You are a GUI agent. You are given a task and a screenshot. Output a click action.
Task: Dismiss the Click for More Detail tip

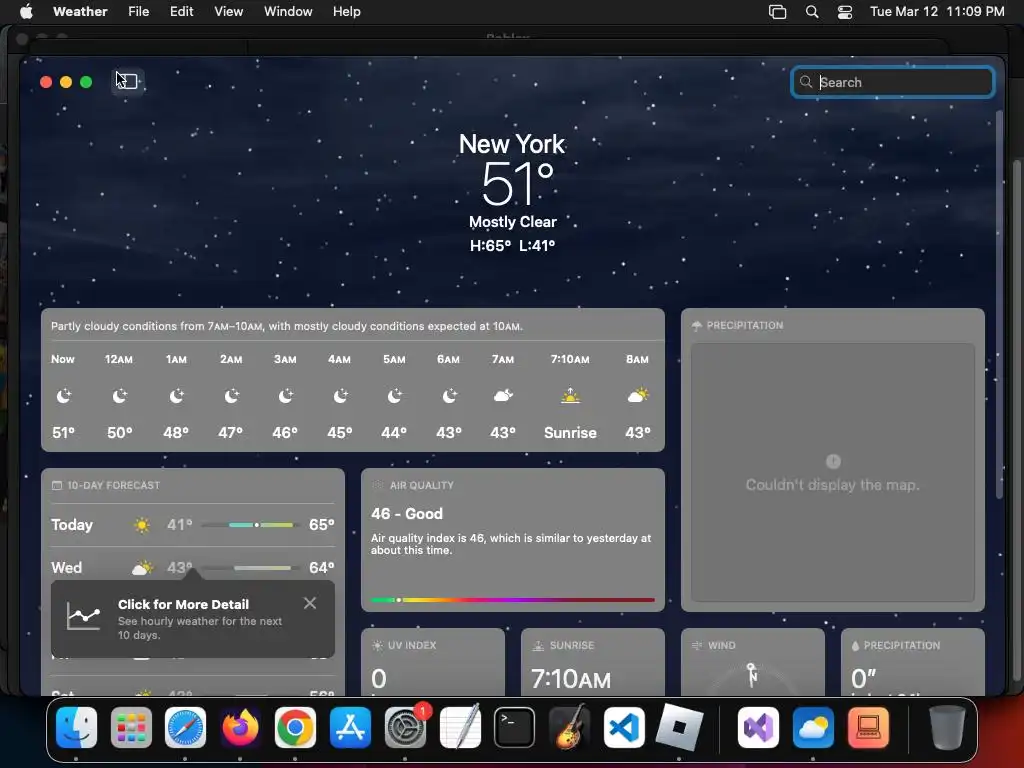310,603
